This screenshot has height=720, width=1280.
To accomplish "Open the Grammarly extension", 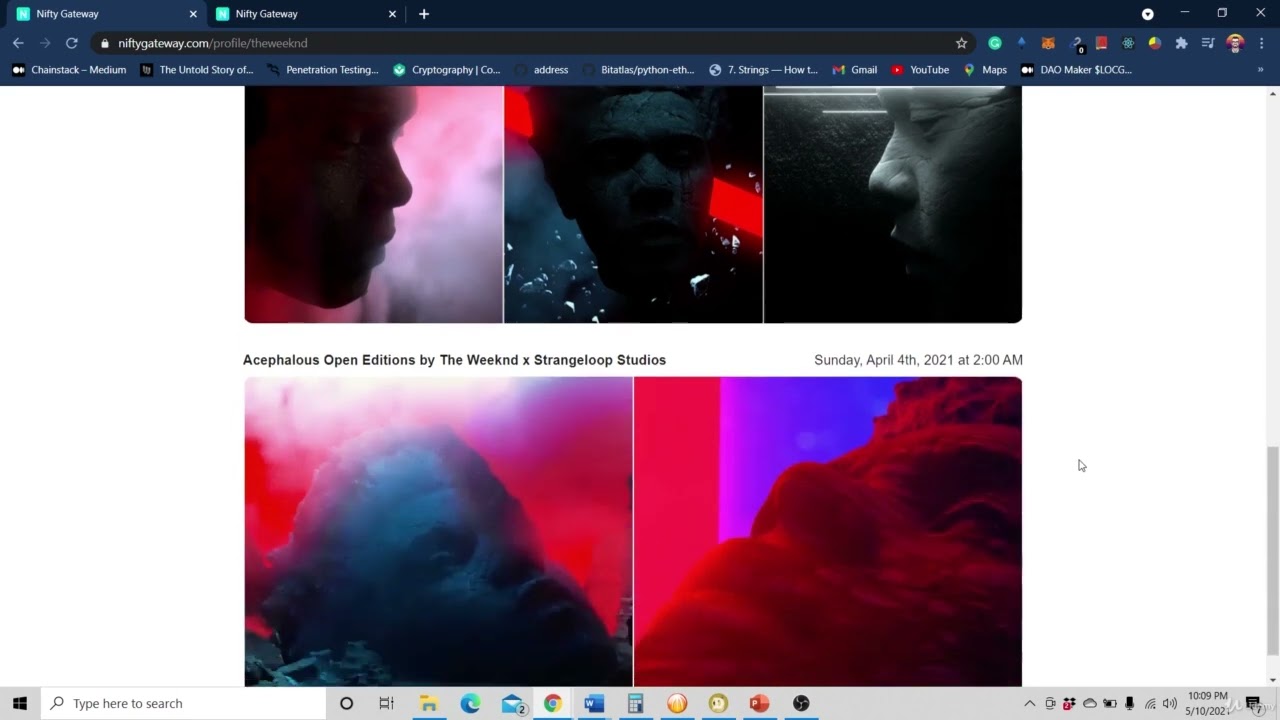I will (995, 43).
